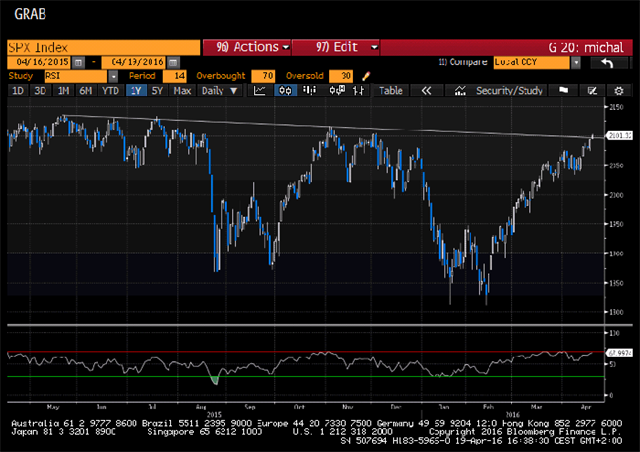Select the YTD range button

(x=108, y=91)
